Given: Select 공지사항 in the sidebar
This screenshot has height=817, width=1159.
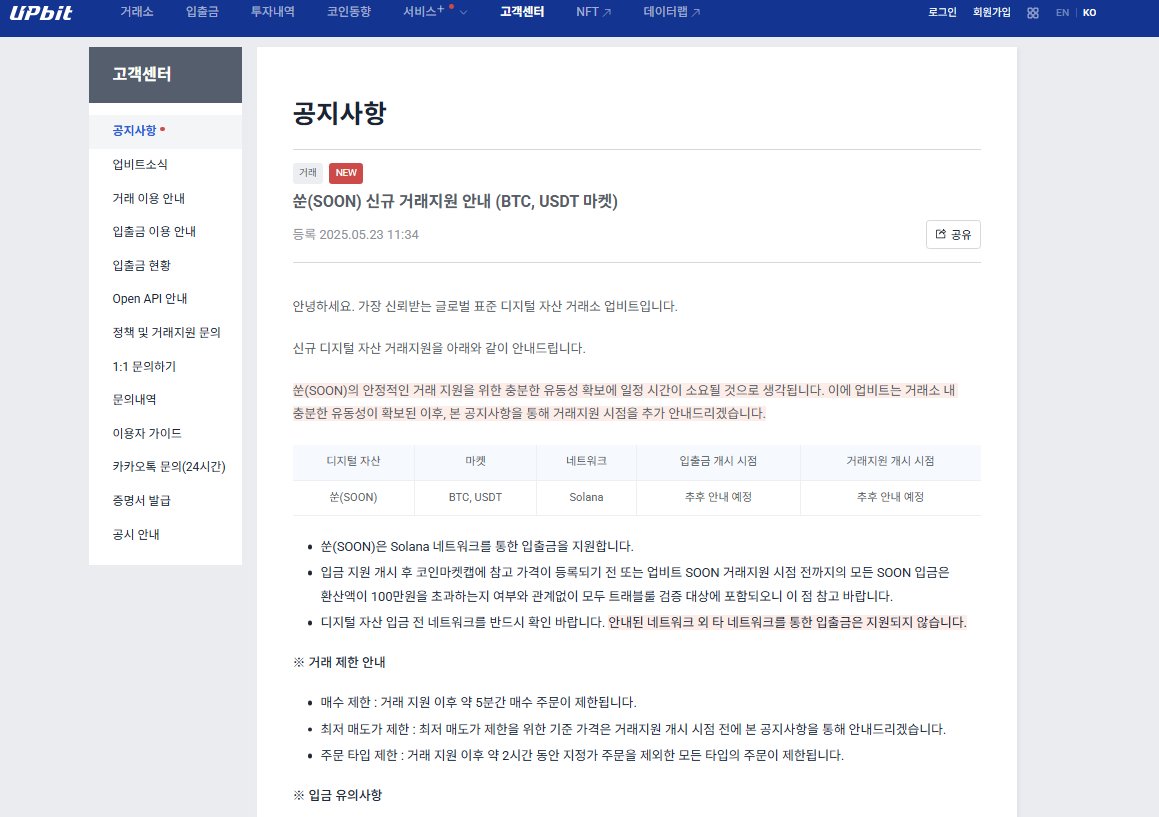Looking at the screenshot, I should pos(165,131).
